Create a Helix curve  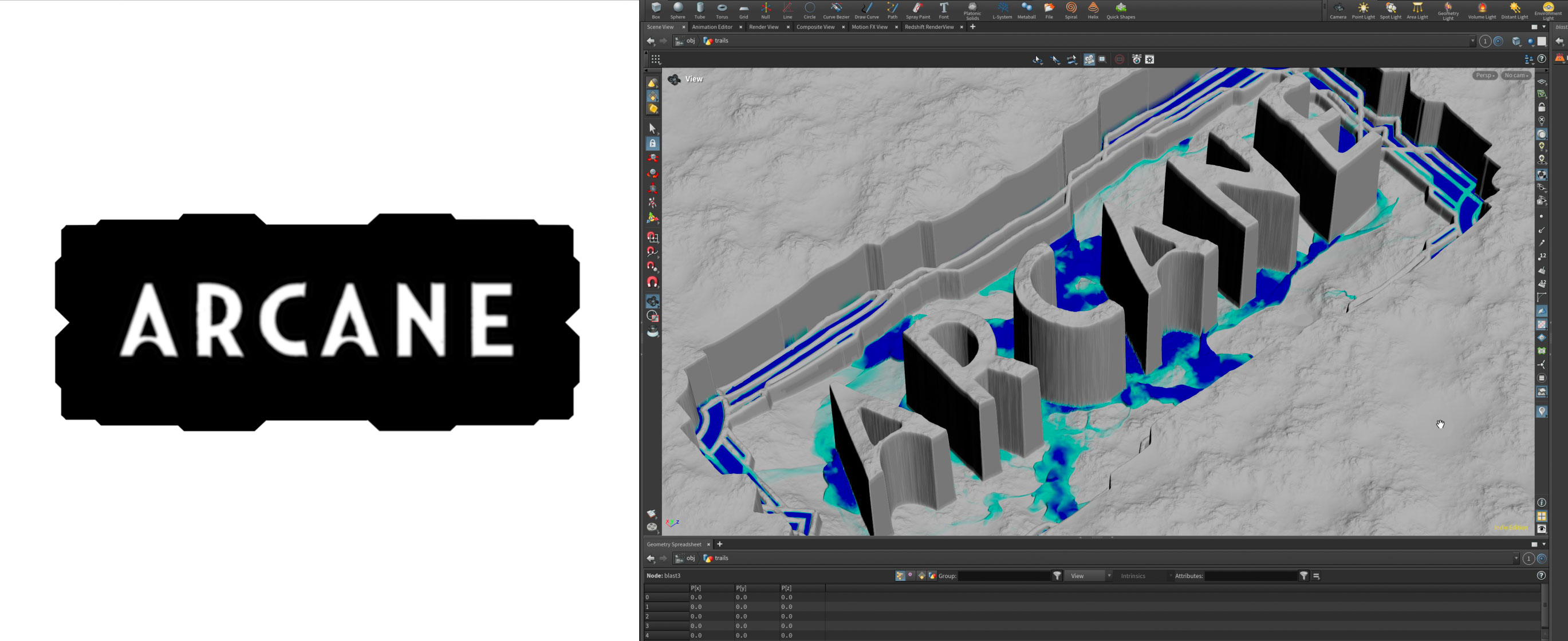click(1093, 10)
